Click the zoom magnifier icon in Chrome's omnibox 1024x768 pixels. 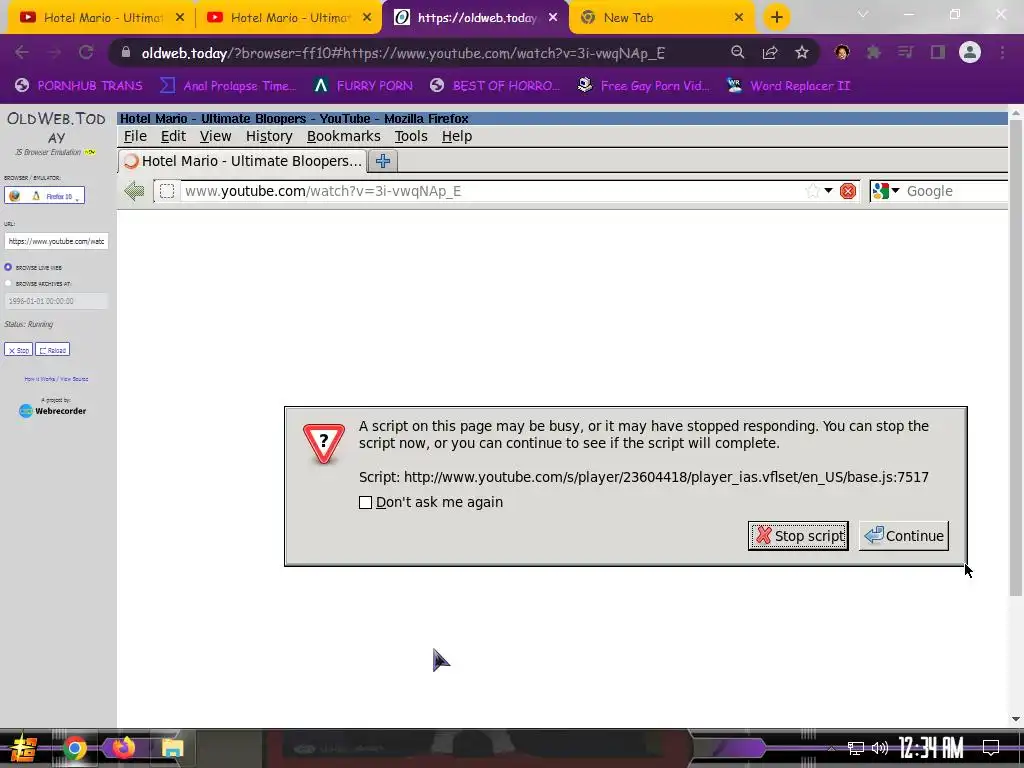tap(737, 52)
